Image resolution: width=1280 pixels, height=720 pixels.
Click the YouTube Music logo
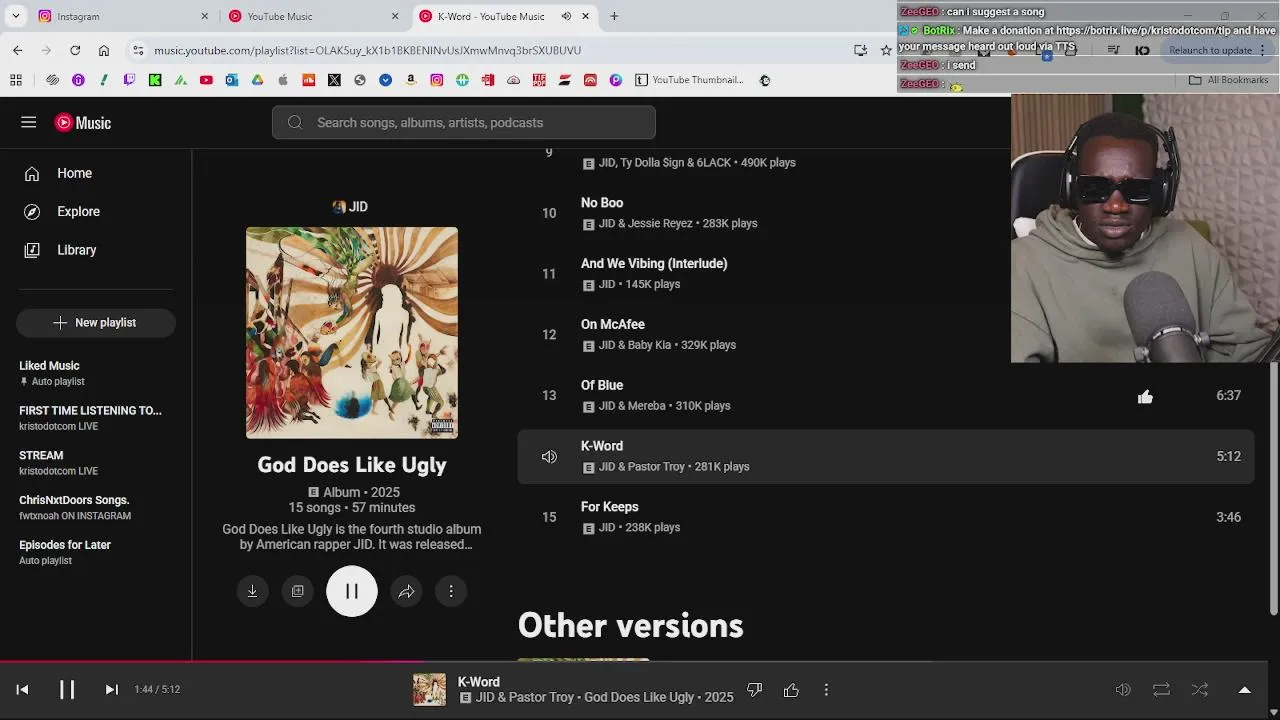pyautogui.click(x=83, y=122)
